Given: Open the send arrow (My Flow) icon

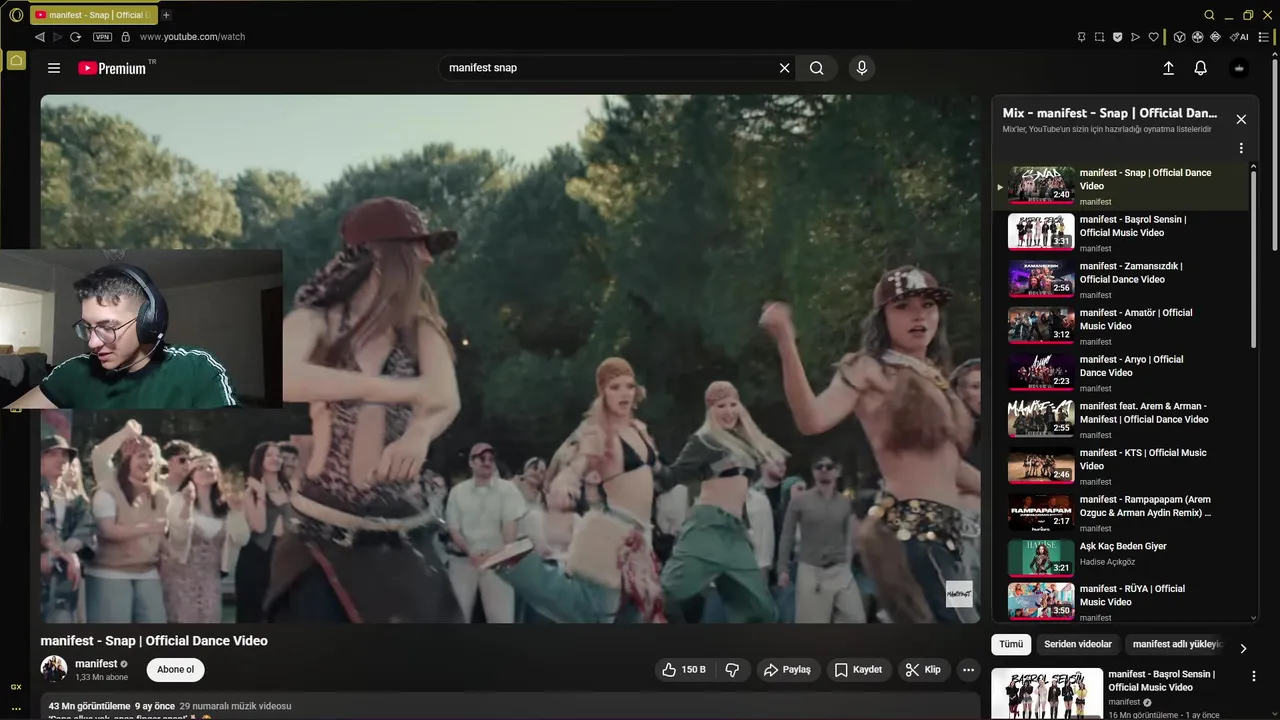Looking at the screenshot, I should 1135,37.
